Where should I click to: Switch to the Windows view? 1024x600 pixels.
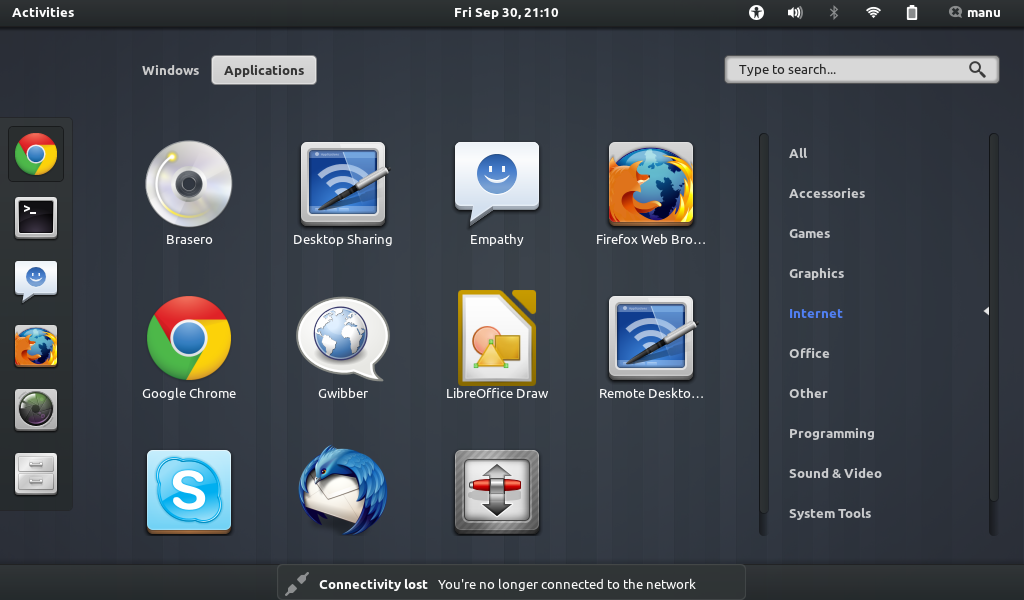pos(170,70)
